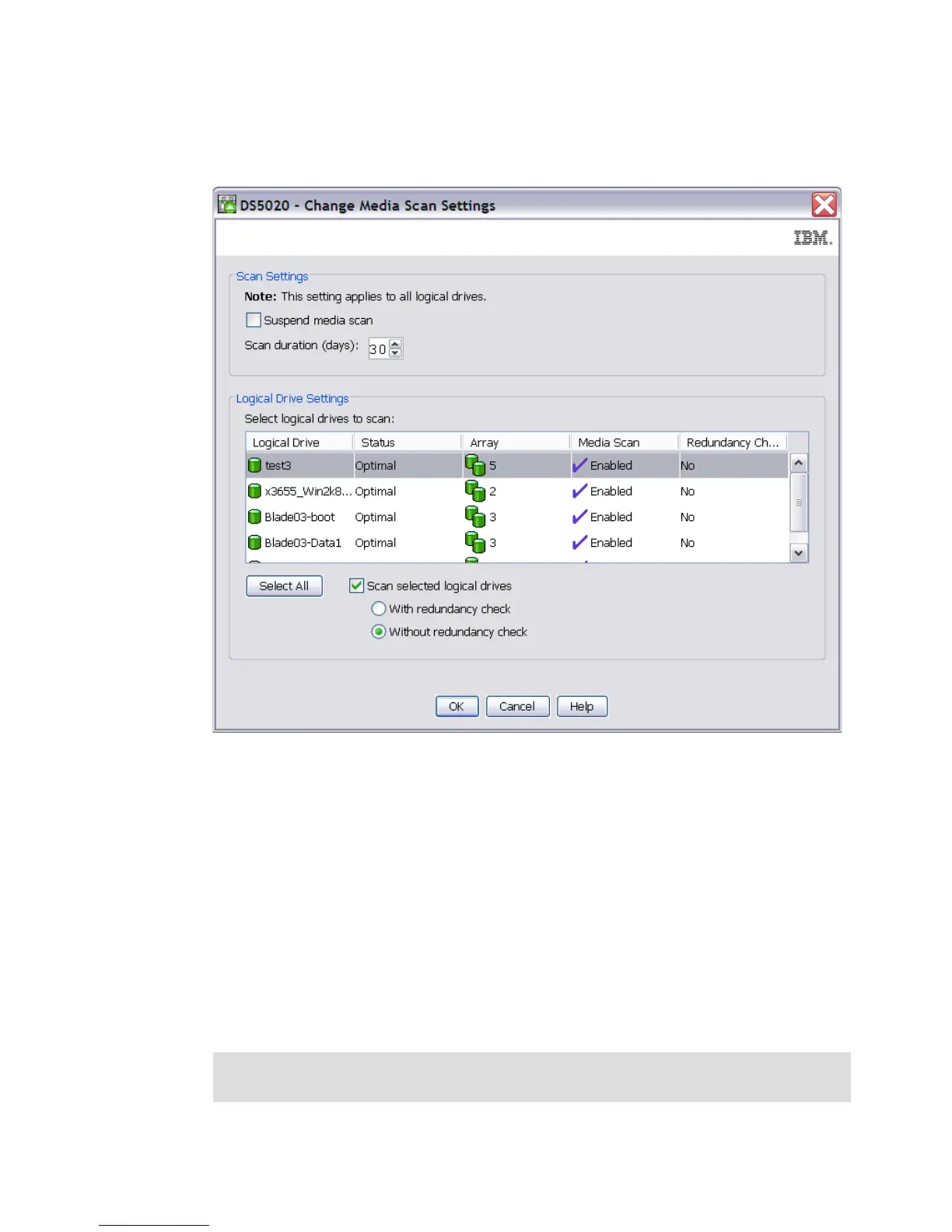Click scroll down arrow of drive list

click(799, 553)
